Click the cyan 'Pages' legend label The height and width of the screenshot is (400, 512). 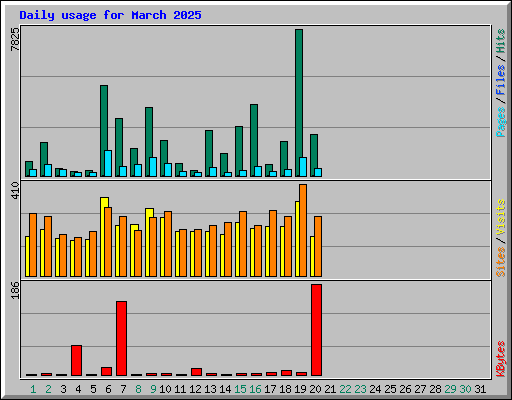500,122
